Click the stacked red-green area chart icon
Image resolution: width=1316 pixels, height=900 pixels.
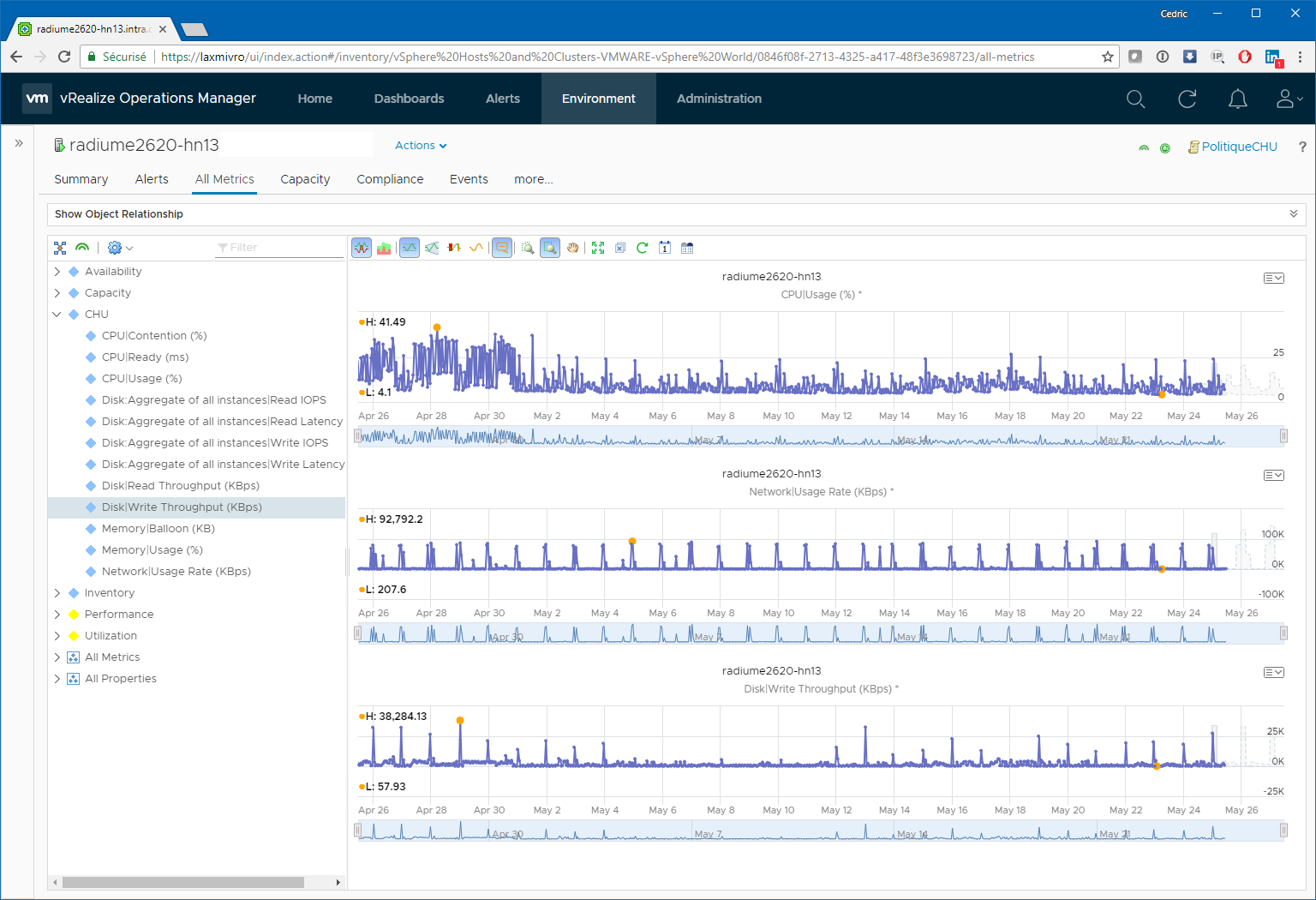click(x=384, y=248)
